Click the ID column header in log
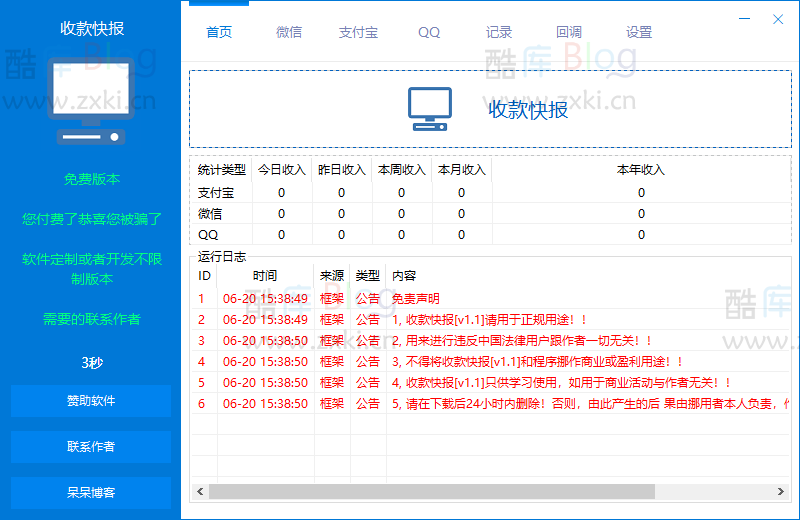This screenshot has width=800, height=520. tap(205, 276)
